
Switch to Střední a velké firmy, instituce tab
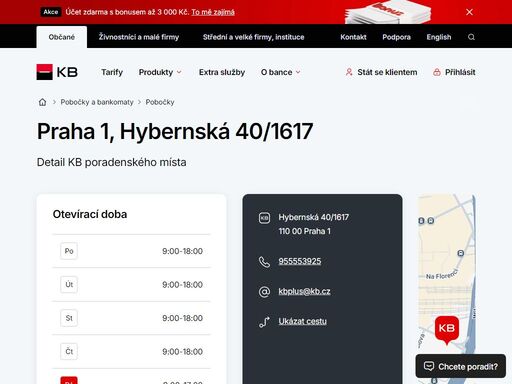254,37
